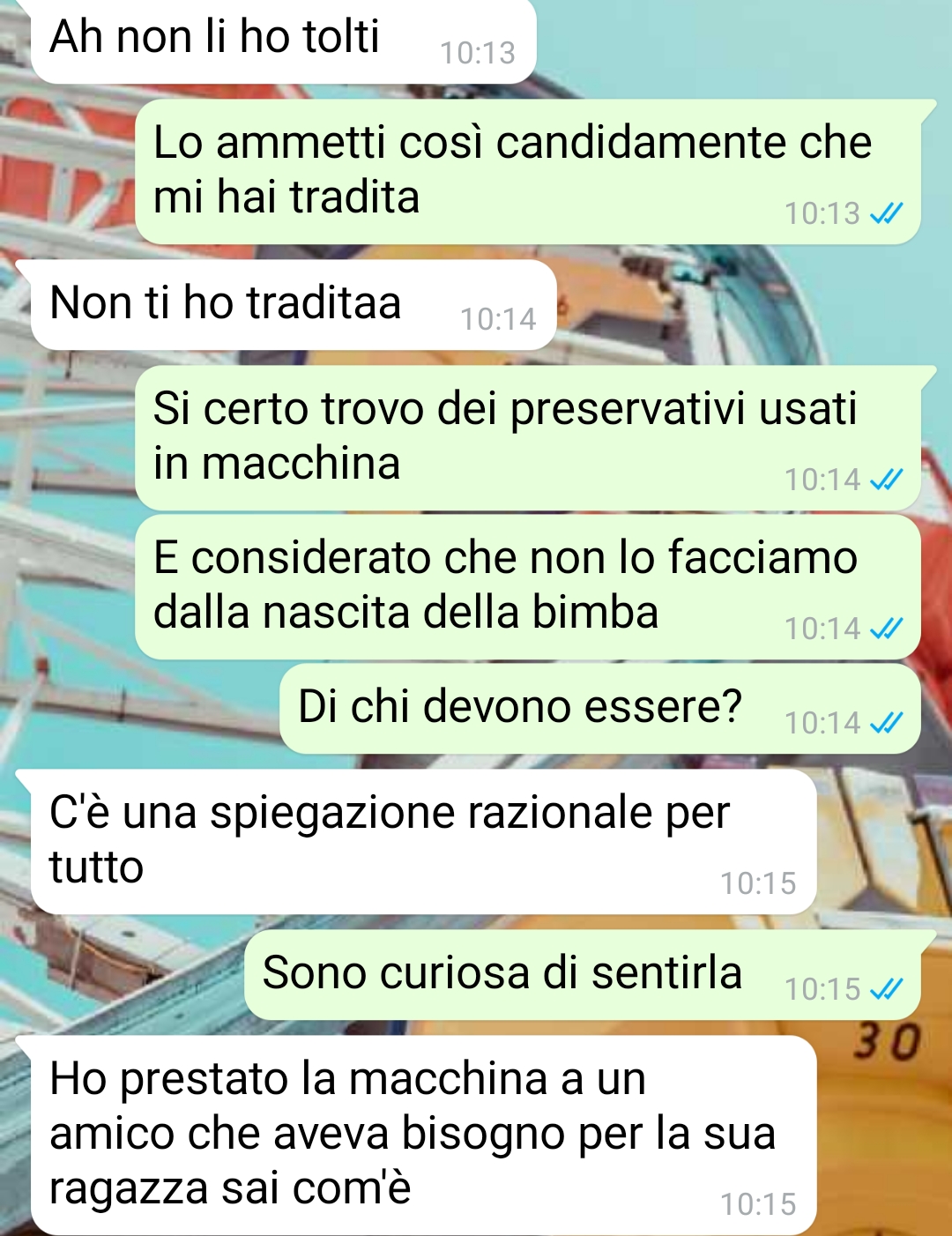The height and width of the screenshot is (1236, 952).
Task: Tap the chat wallpaper number 30 area
Action: pyautogui.click(x=887, y=1042)
